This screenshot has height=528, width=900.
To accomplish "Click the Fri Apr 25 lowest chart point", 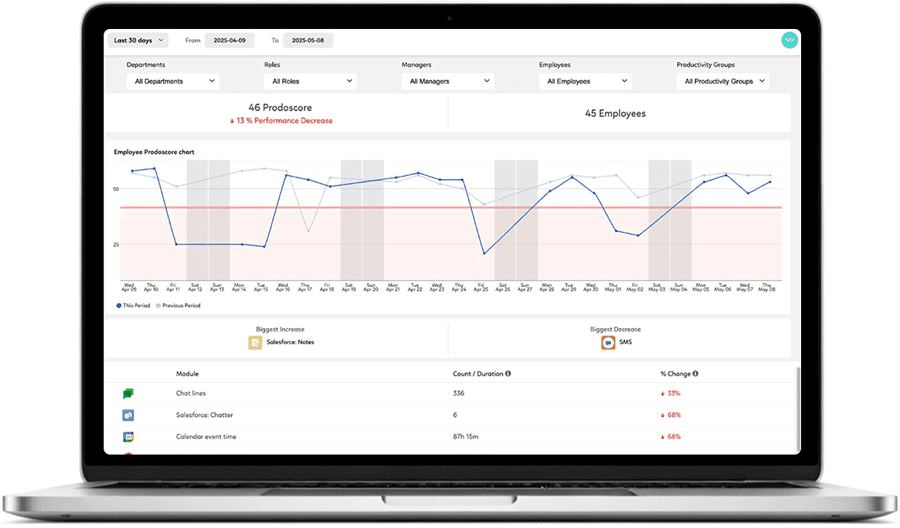I will (484, 253).
